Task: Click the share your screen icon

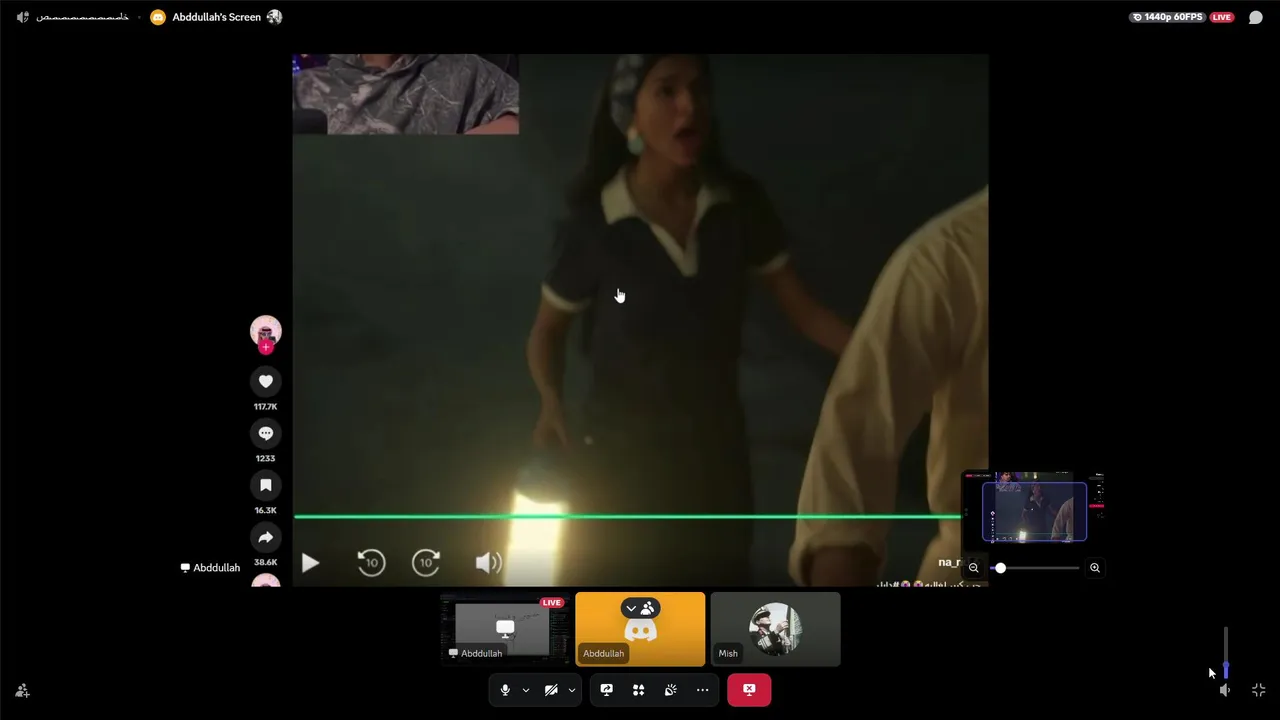Action: point(606,690)
